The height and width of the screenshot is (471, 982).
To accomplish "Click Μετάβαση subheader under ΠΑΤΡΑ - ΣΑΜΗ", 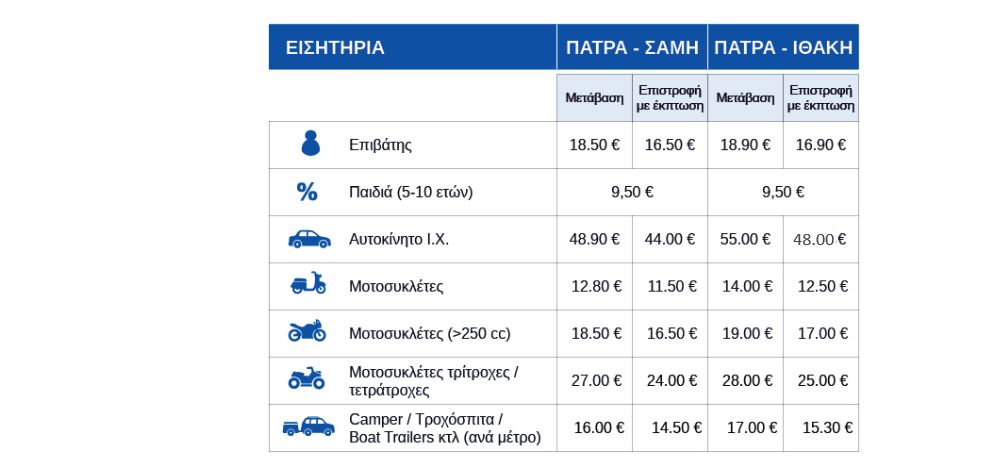I will tap(594, 98).
